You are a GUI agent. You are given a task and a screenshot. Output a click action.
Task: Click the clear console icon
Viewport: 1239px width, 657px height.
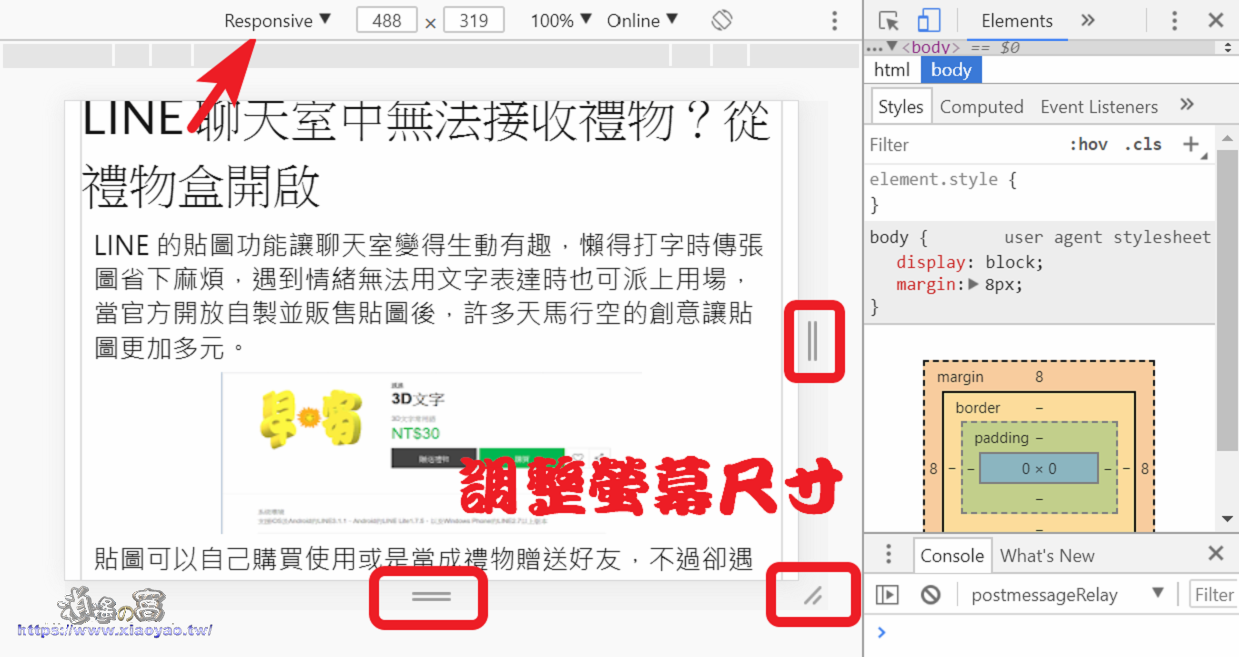[931, 595]
